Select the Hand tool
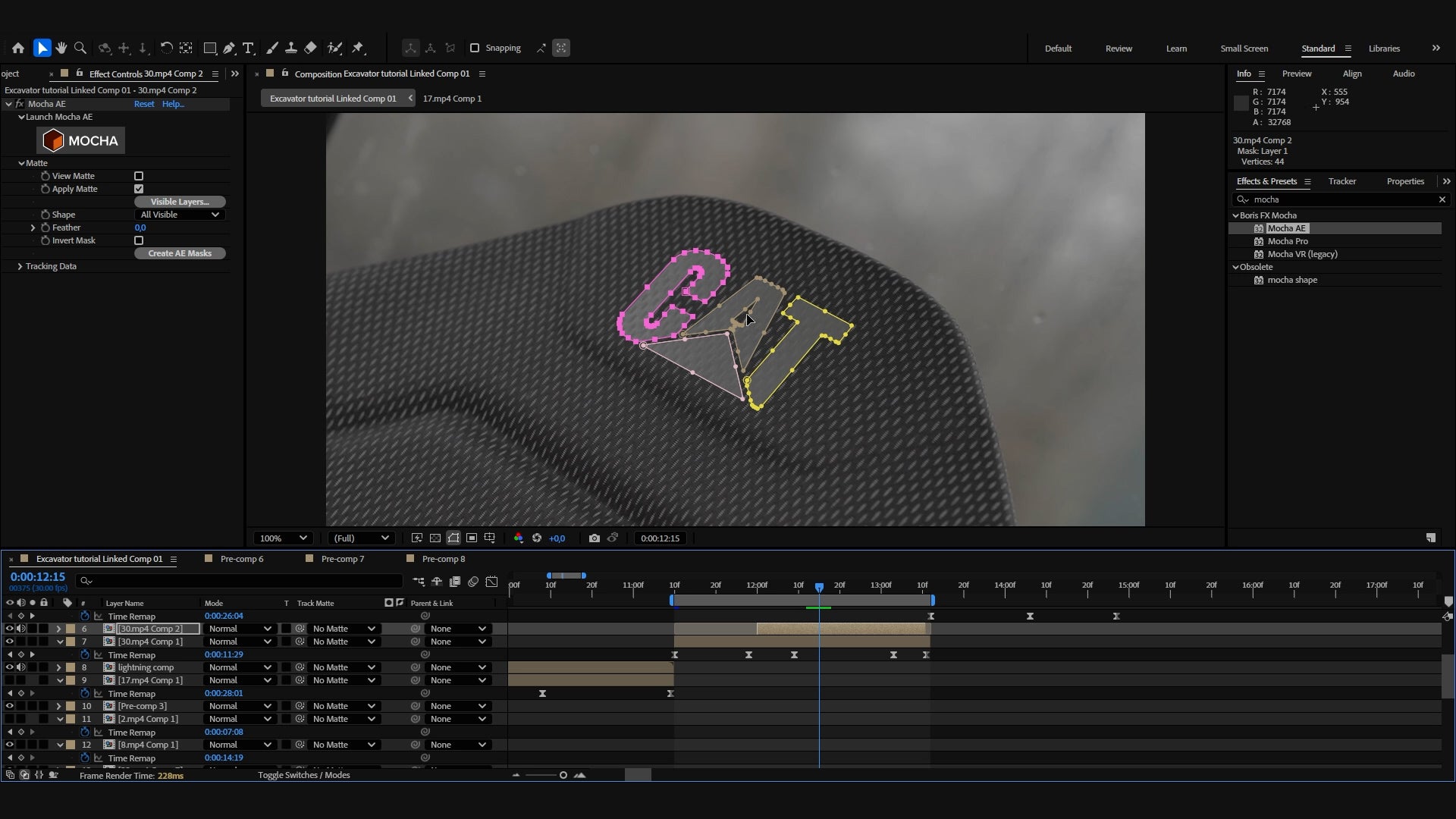The height and width of the screenshot is (819, 1456). click(x=61, y=48)
